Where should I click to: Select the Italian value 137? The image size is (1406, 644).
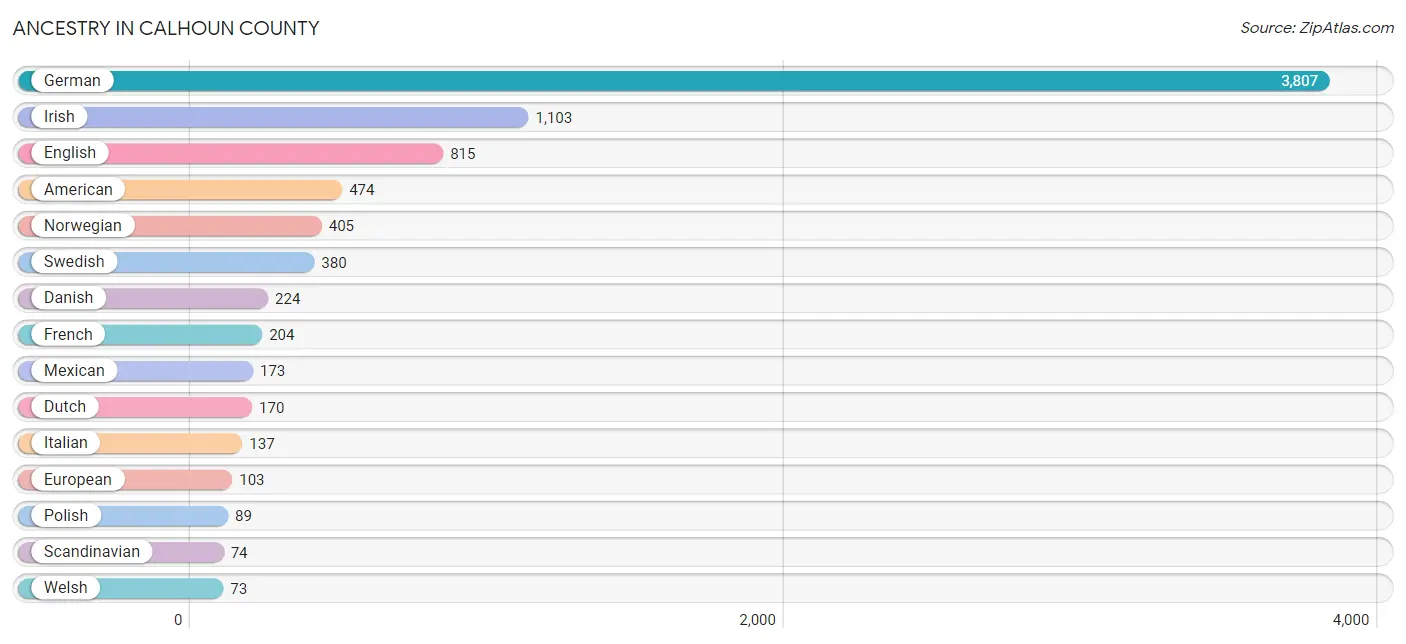click(x=262, y=444)
